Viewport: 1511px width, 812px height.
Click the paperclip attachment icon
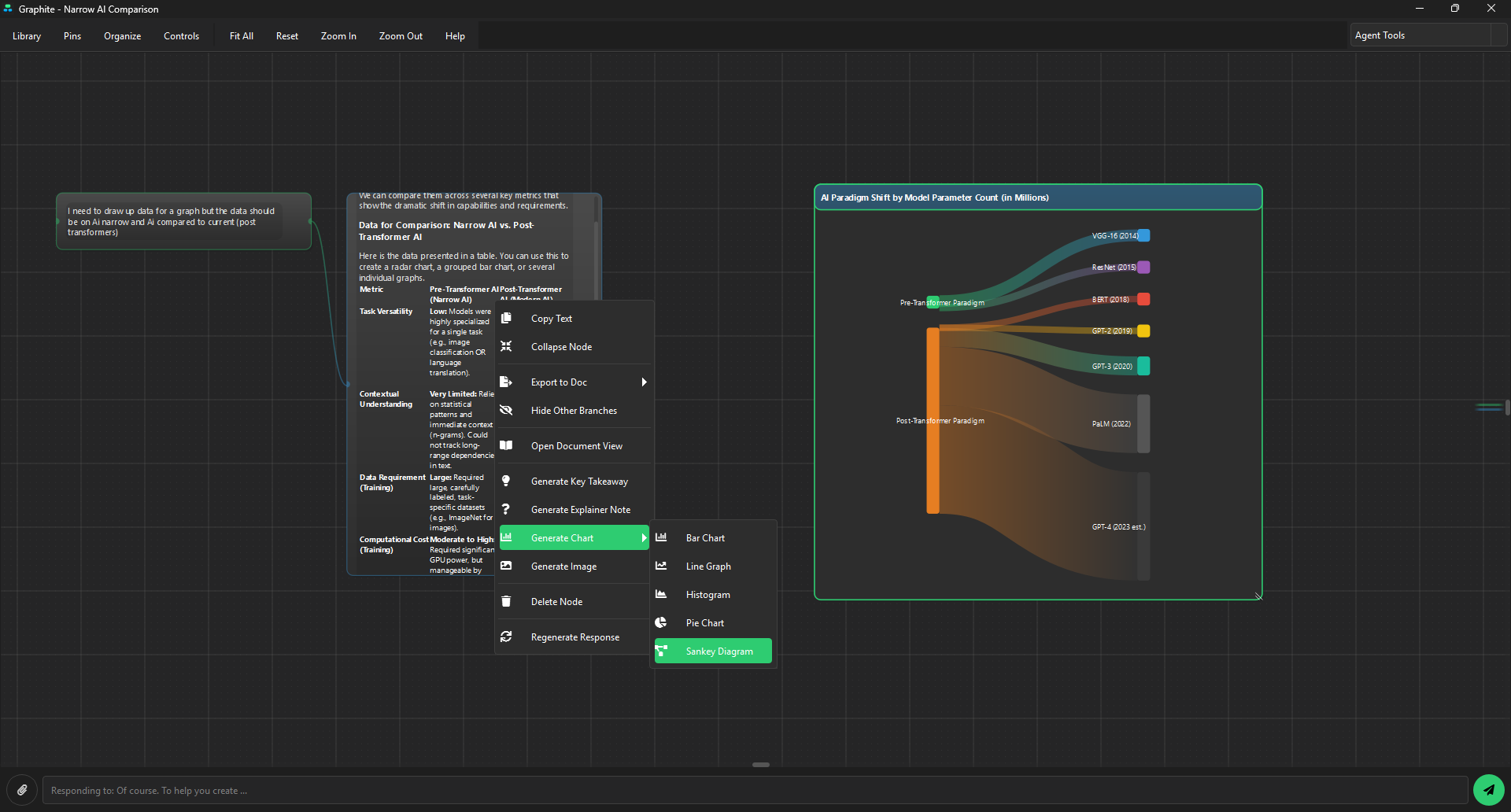[23, 790]
